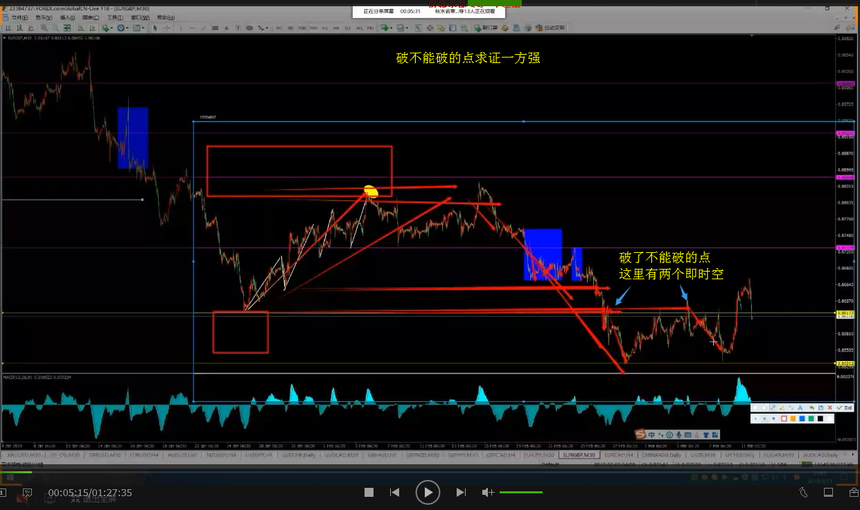The height and width of the screenshot is (510, 860).
Task: Click the chart zoom in magnifier
Action: [x=44, y=28]
